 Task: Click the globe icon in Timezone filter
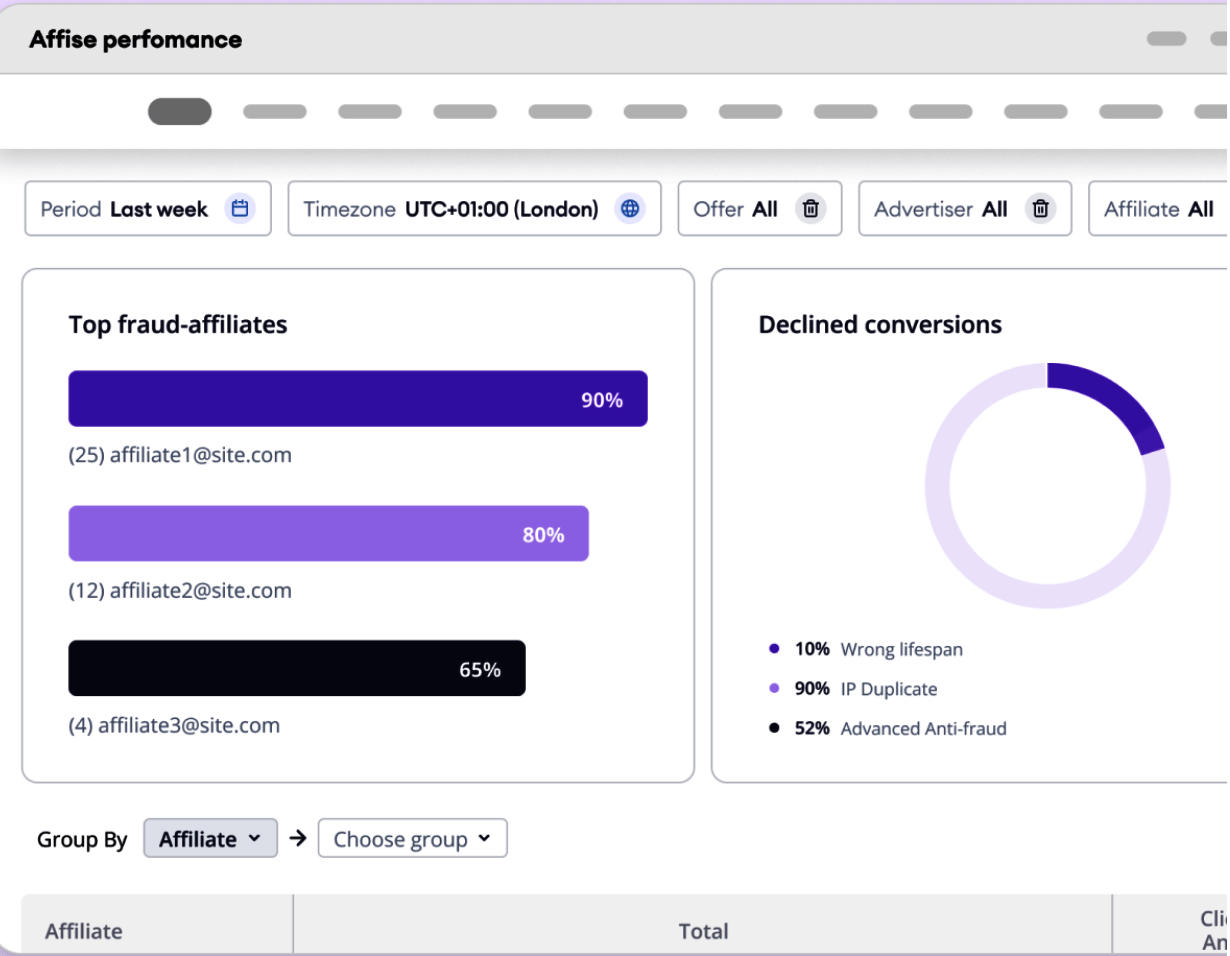pos(630,209)
